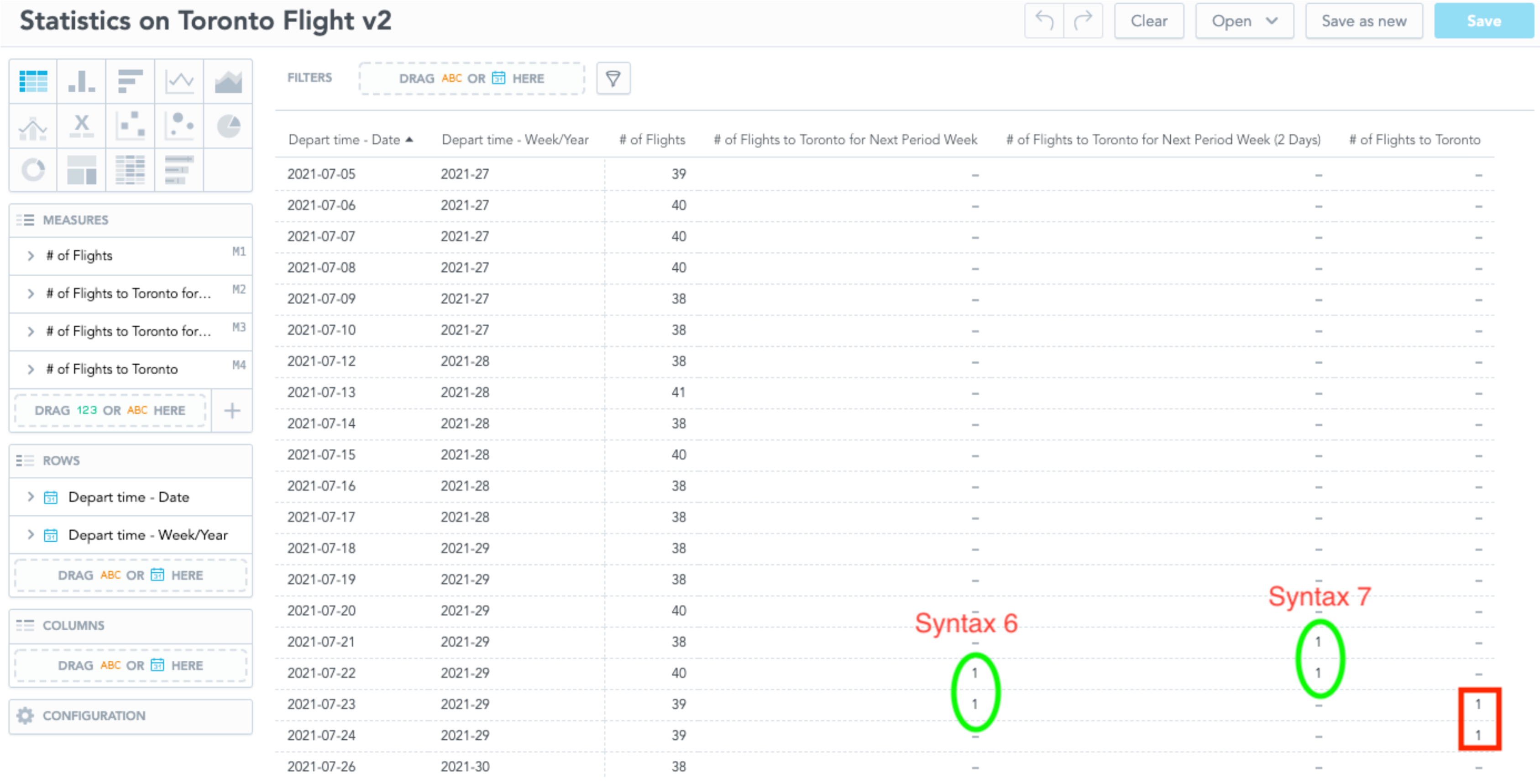
Task: Click the 'Depart time - Week/Year' column header
Action: (515, 140)
